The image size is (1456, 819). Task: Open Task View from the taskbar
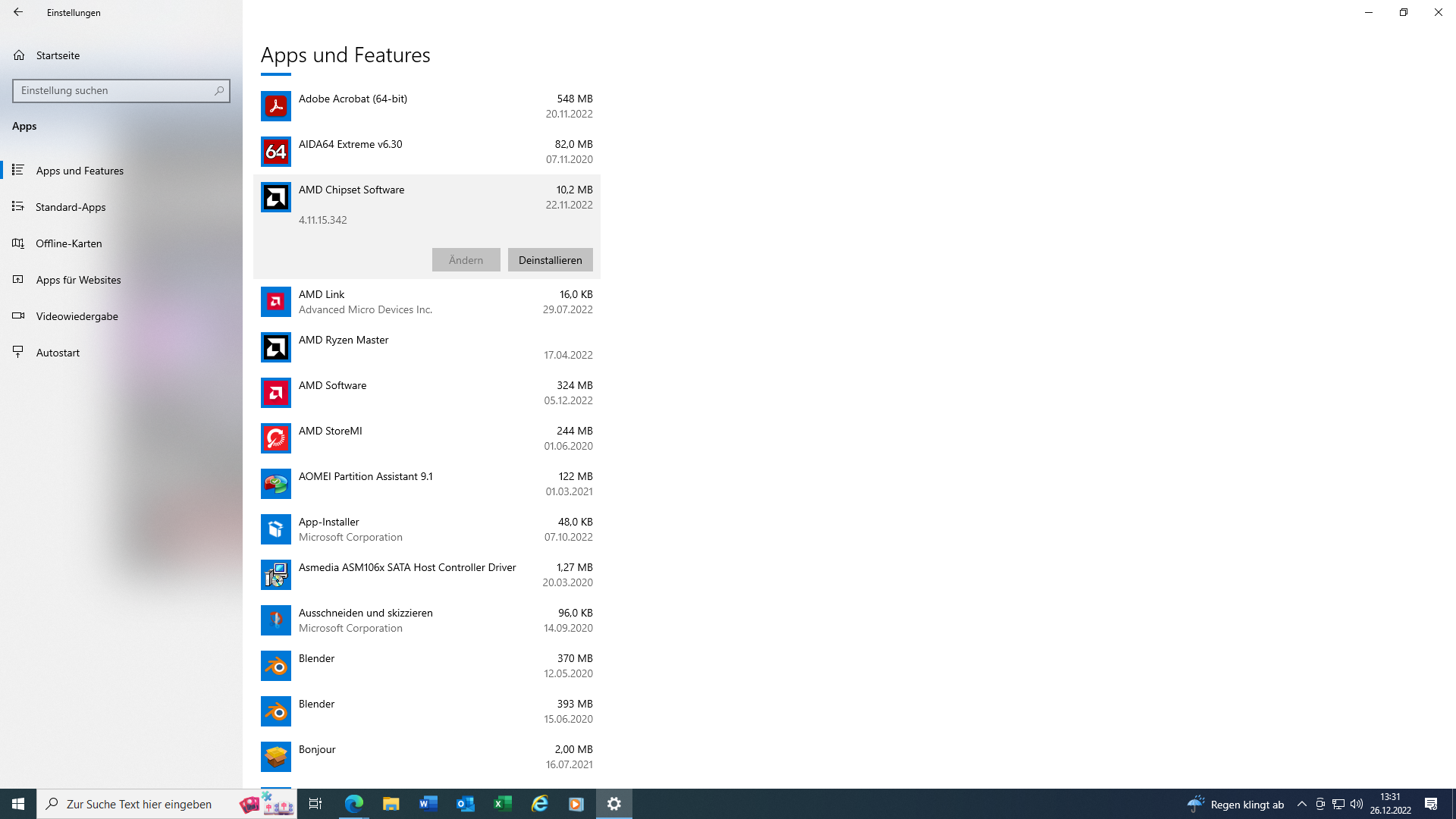click(x=315, y=803)
